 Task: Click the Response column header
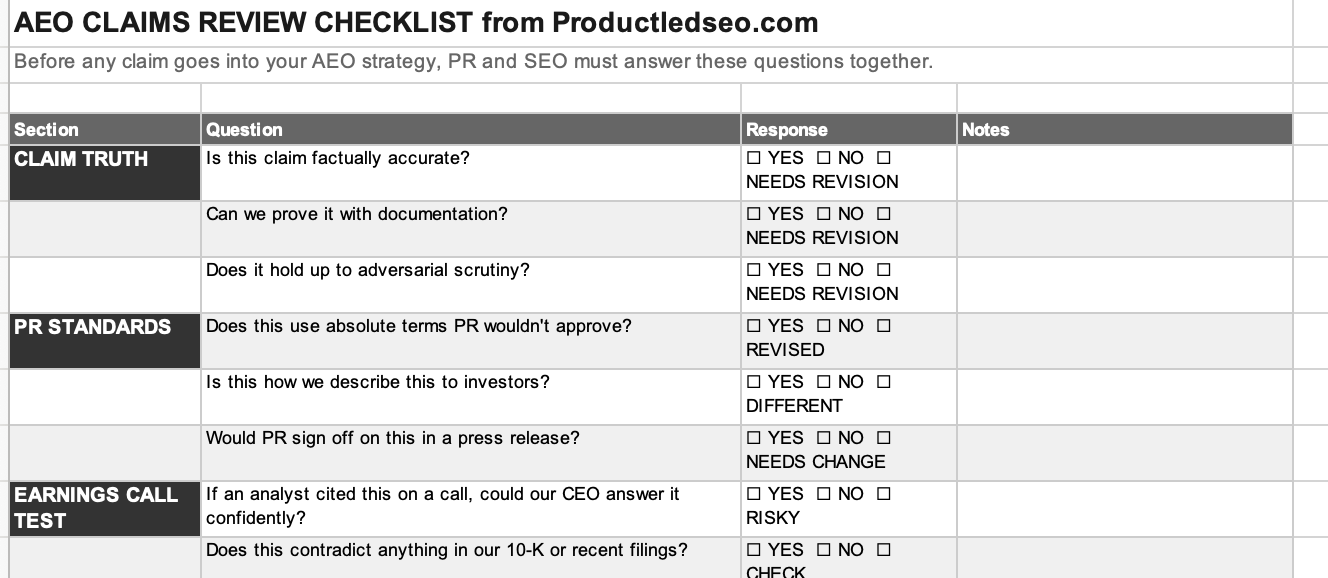tap(849, 129)
